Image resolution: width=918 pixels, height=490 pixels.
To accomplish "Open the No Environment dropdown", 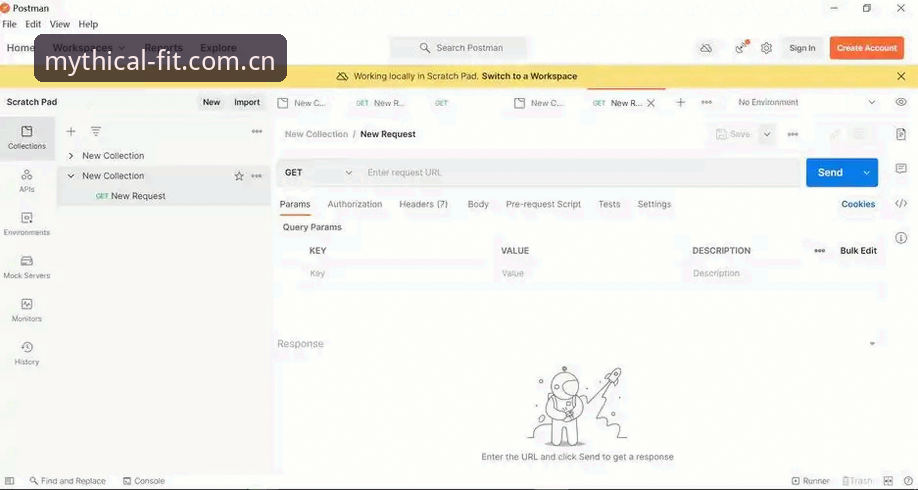I will pyautogui.click(x=807, y=102).
